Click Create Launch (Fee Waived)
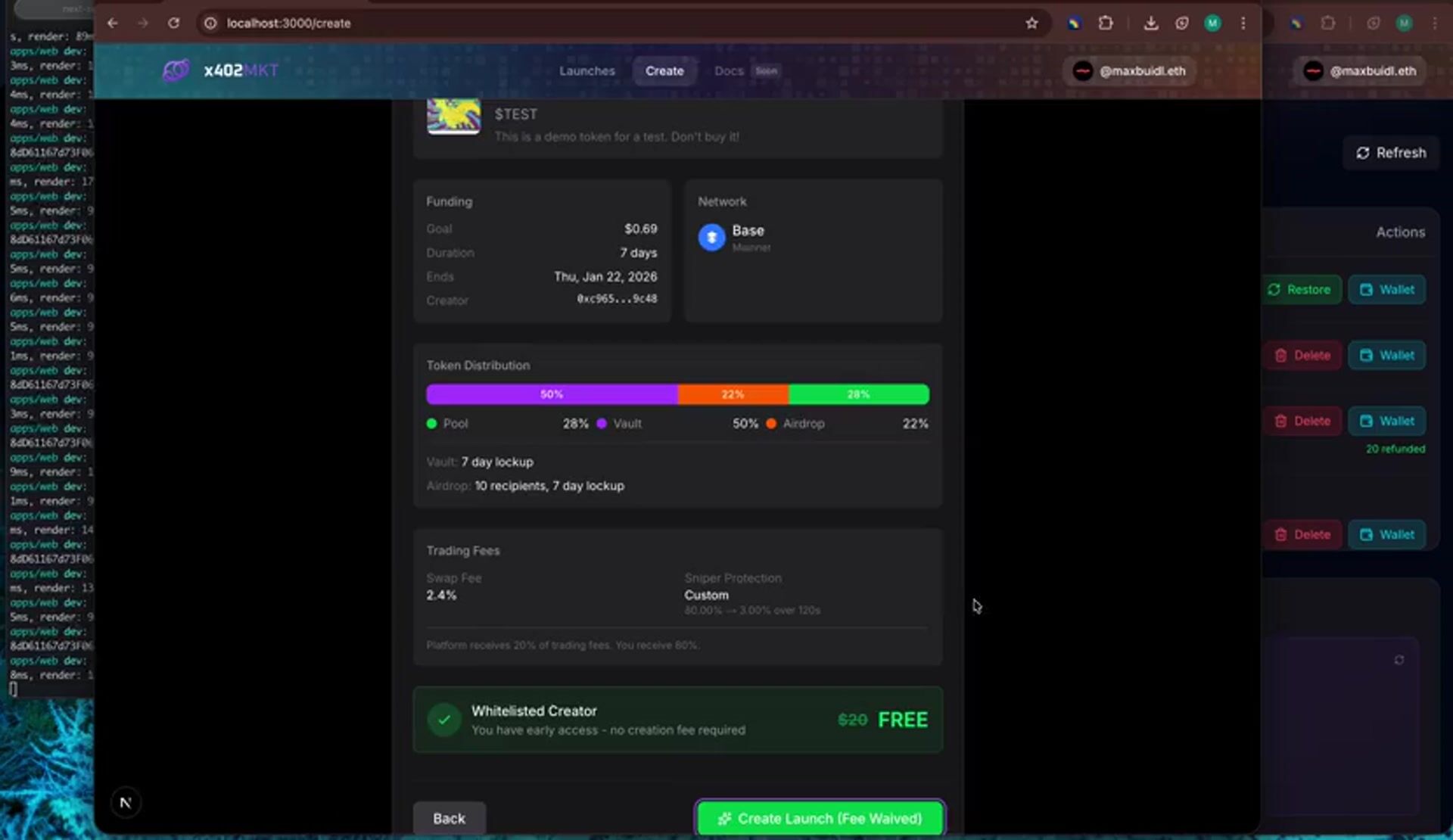The height and width of the screenshot is (840, 1453). point(819,818)
